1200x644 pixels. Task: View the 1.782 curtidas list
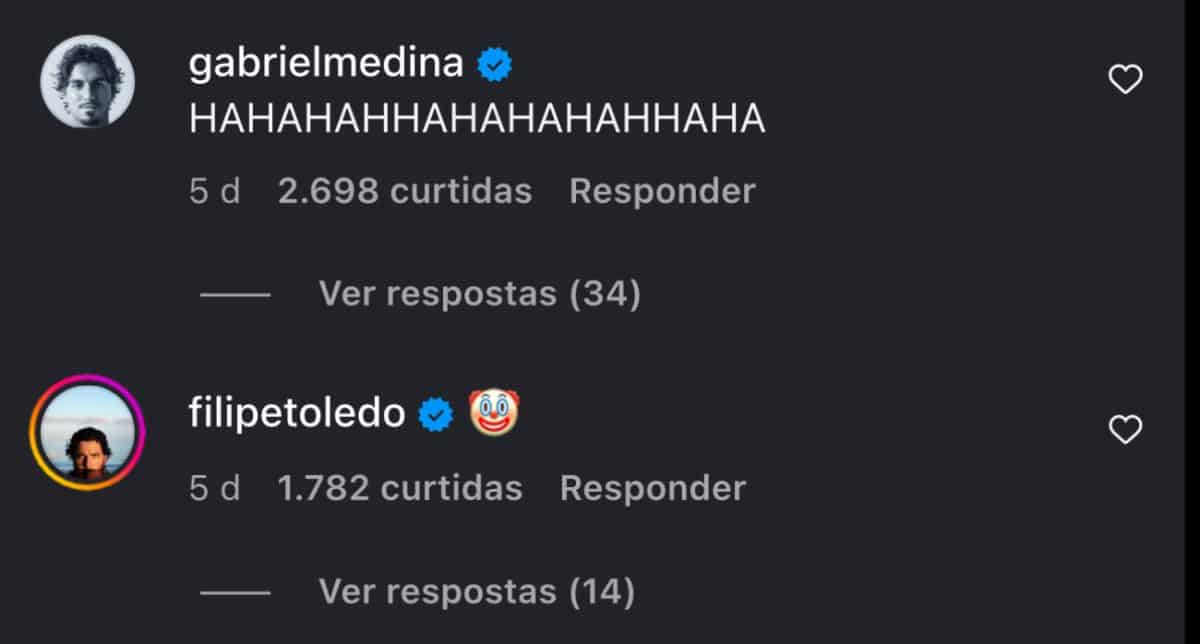click(400, 488)
